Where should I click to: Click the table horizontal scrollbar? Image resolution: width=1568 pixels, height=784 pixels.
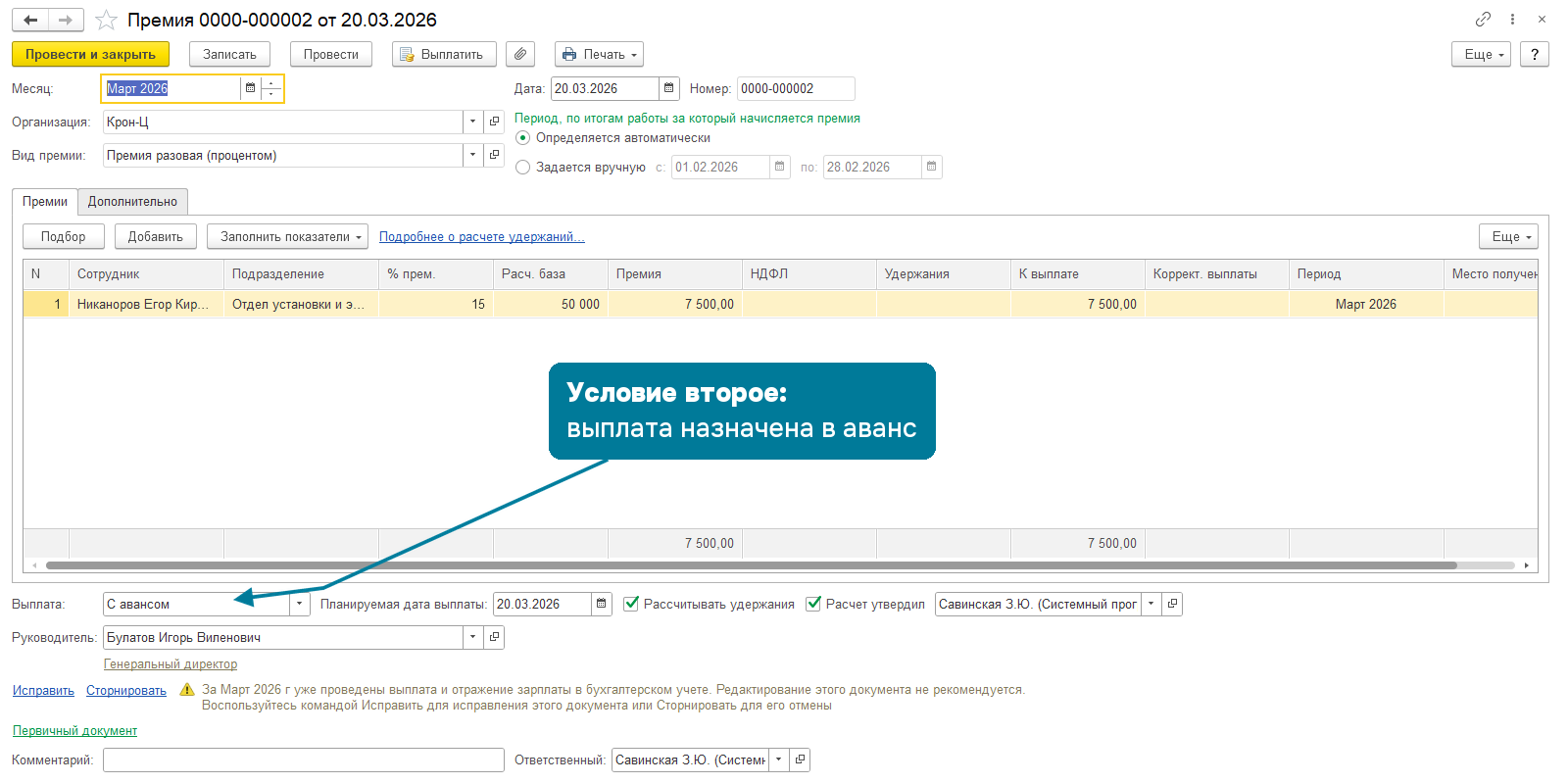tap(751, 565)
